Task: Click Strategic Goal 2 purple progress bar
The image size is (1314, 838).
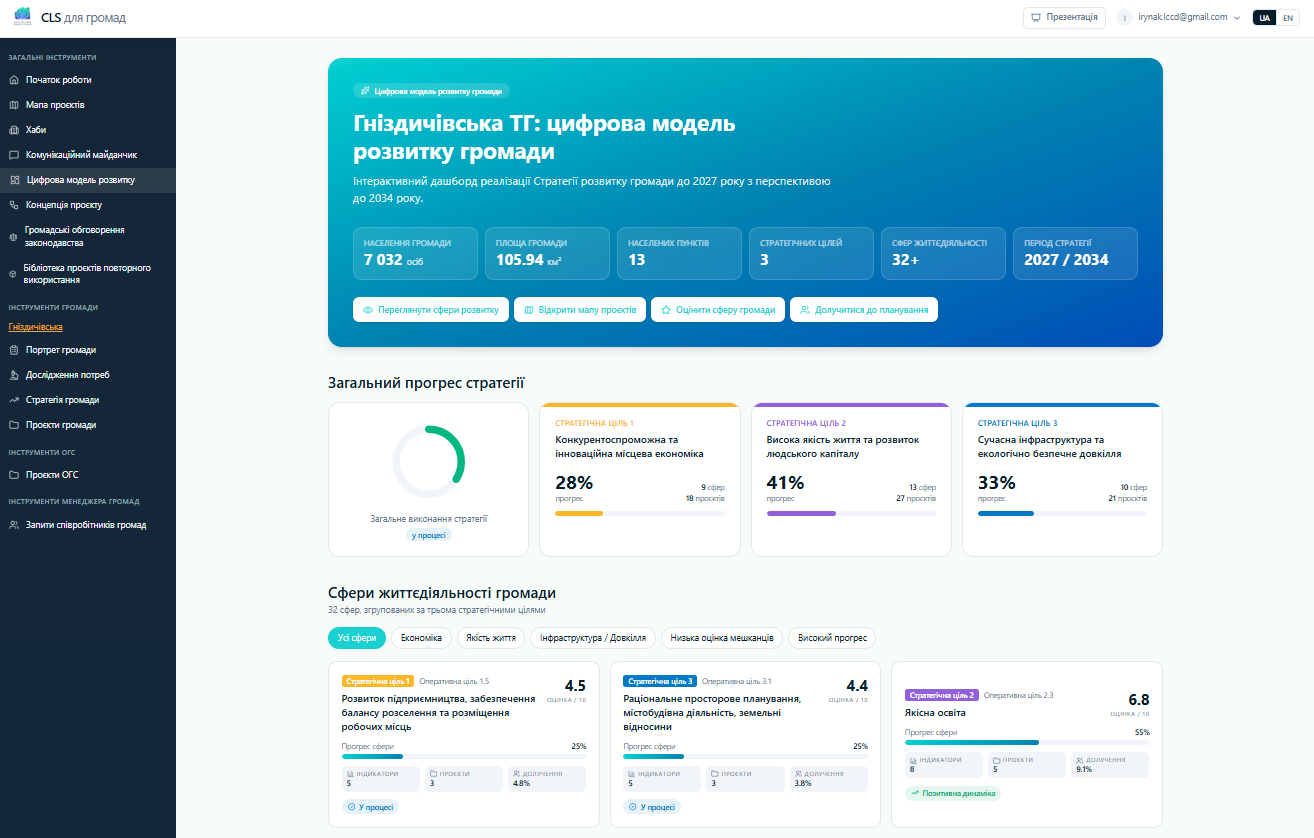Action: click(851, 513)
